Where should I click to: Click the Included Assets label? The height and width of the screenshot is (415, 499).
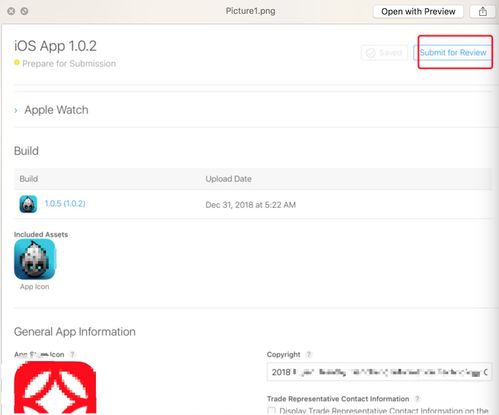41,235
